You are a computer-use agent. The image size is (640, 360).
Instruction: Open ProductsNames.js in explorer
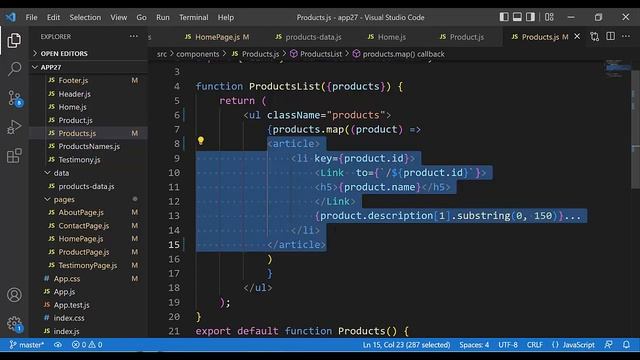tap(89, 147)
